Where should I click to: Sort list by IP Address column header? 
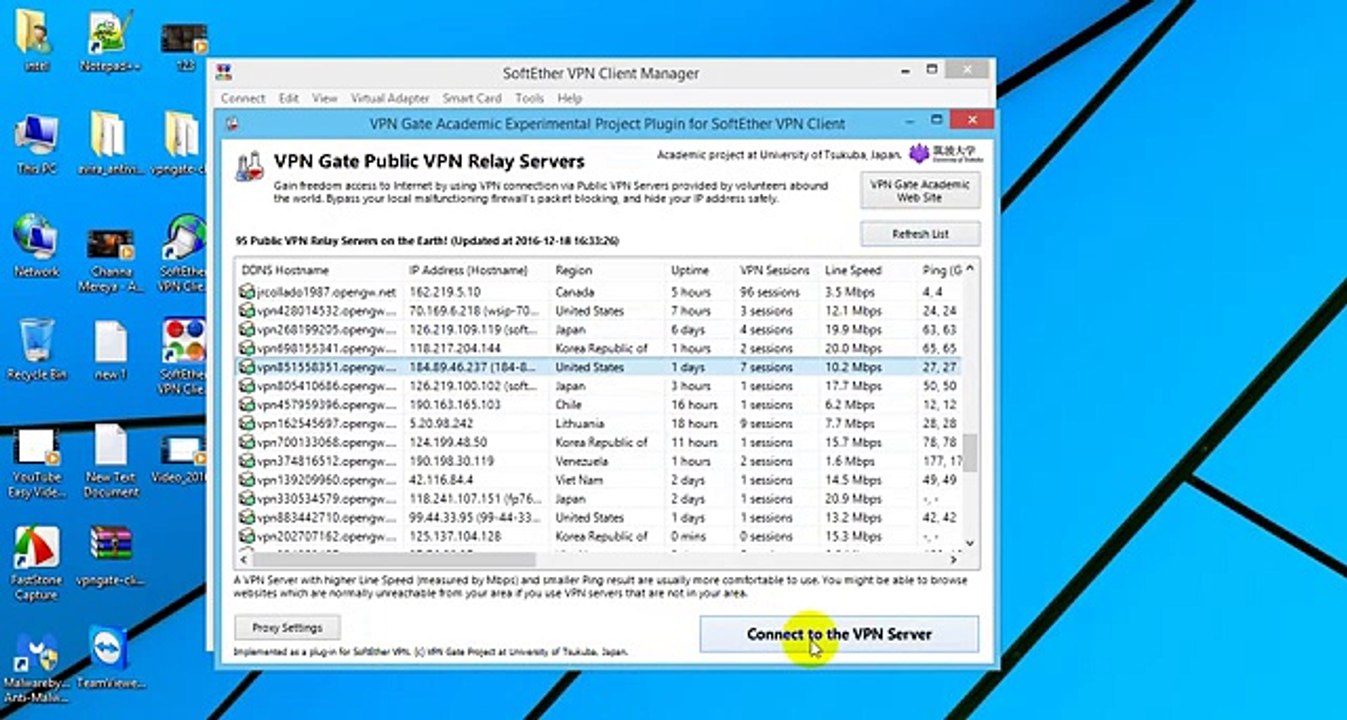pyautogui.click(x=478, y=270)
